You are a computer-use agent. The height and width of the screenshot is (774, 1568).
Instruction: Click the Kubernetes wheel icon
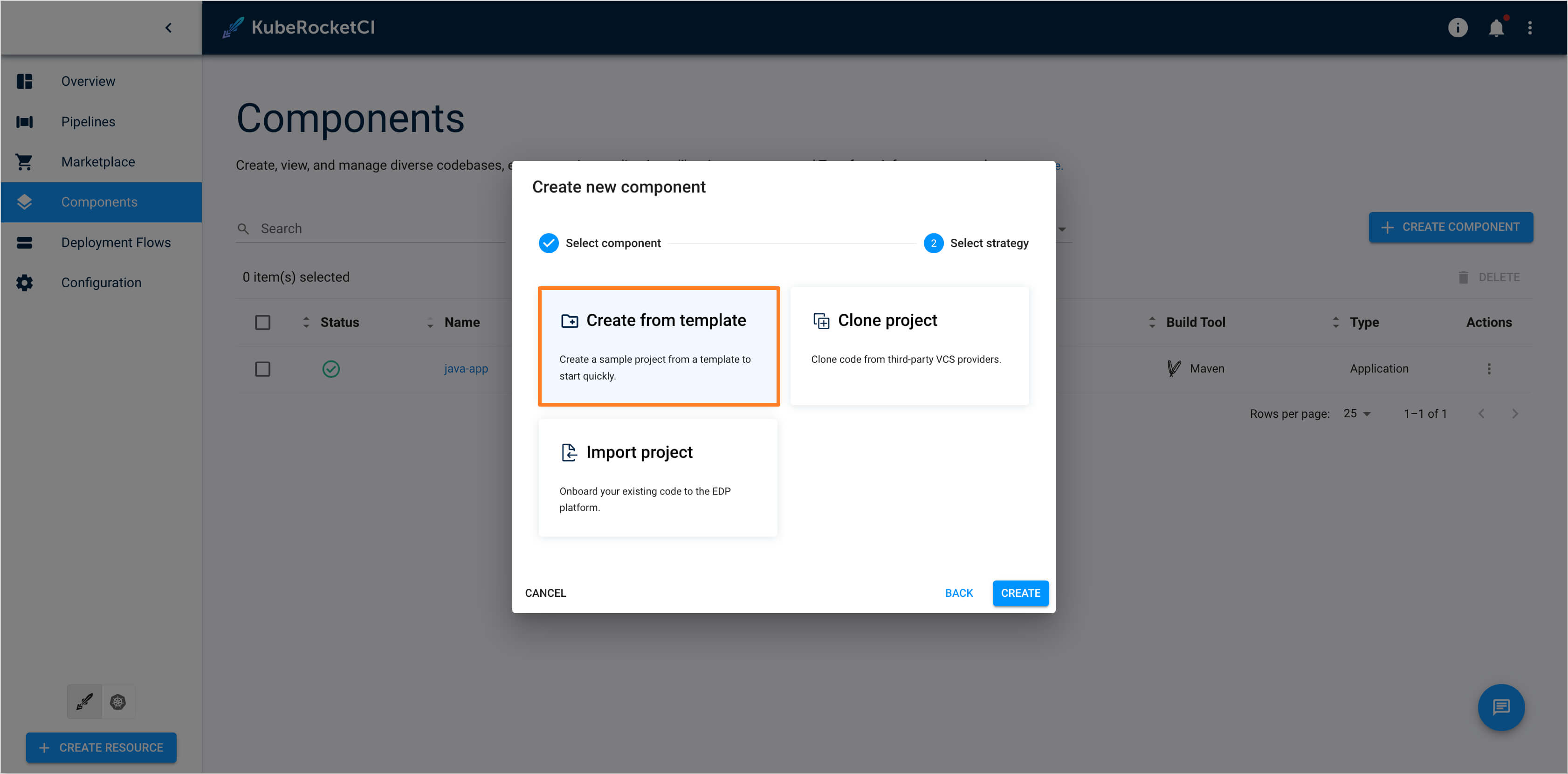coord(118,702)
